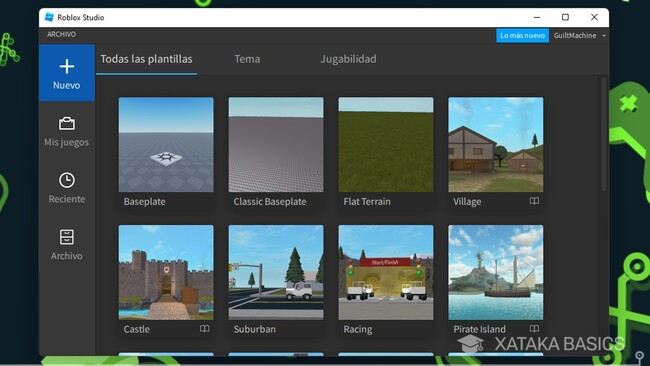The image size is (650, 366).
Task: Open the Reciente clock icon
Action: click(67, 180)
